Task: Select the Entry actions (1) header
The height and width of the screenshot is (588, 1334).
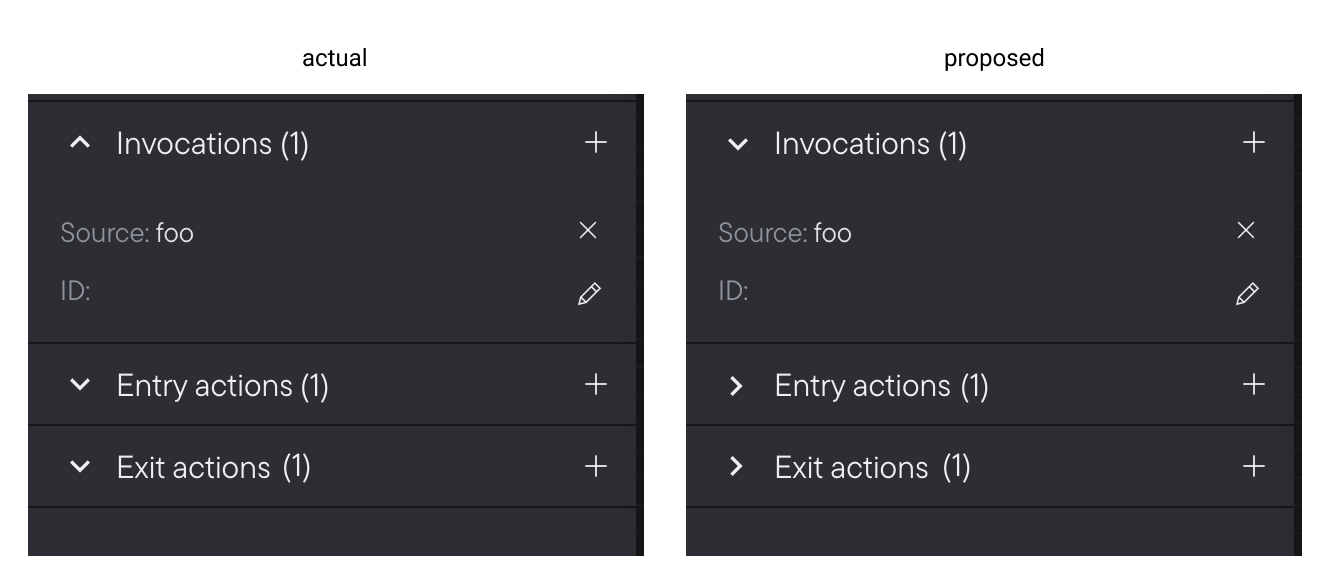Action: (x=222, y=384)
